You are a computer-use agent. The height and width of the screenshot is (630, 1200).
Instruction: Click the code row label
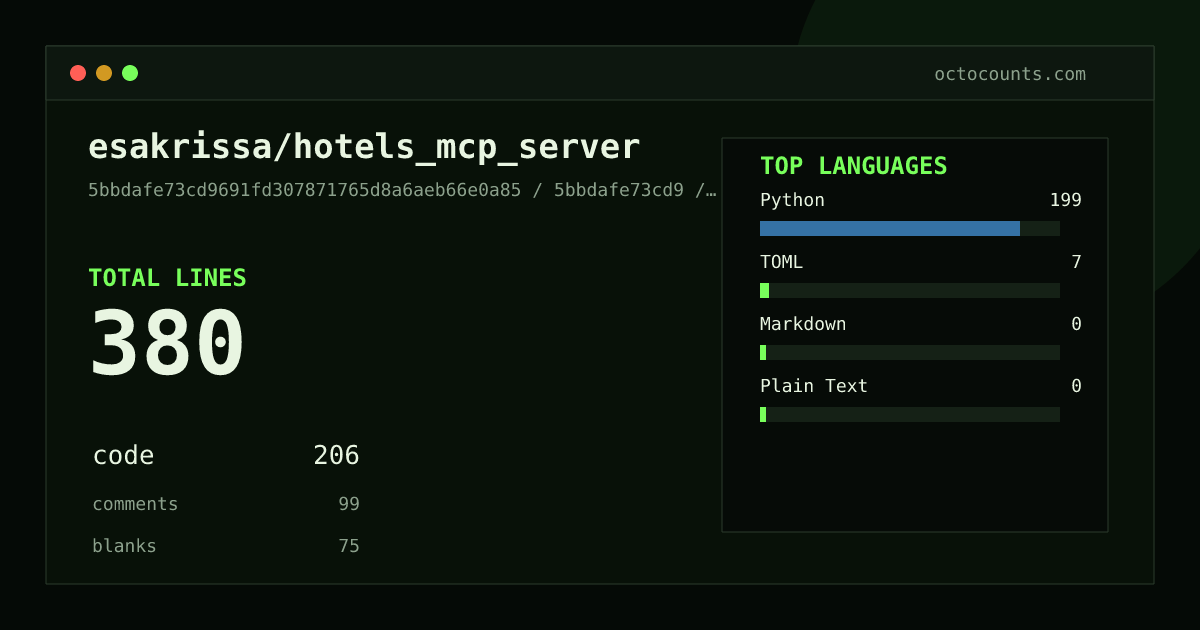pyautogui.click(x=124, y=456)
